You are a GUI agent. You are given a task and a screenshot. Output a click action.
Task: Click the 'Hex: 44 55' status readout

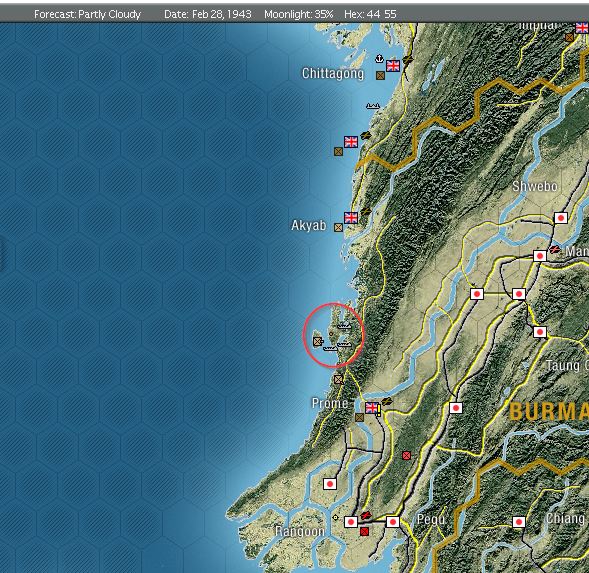[x=370, y=14]
